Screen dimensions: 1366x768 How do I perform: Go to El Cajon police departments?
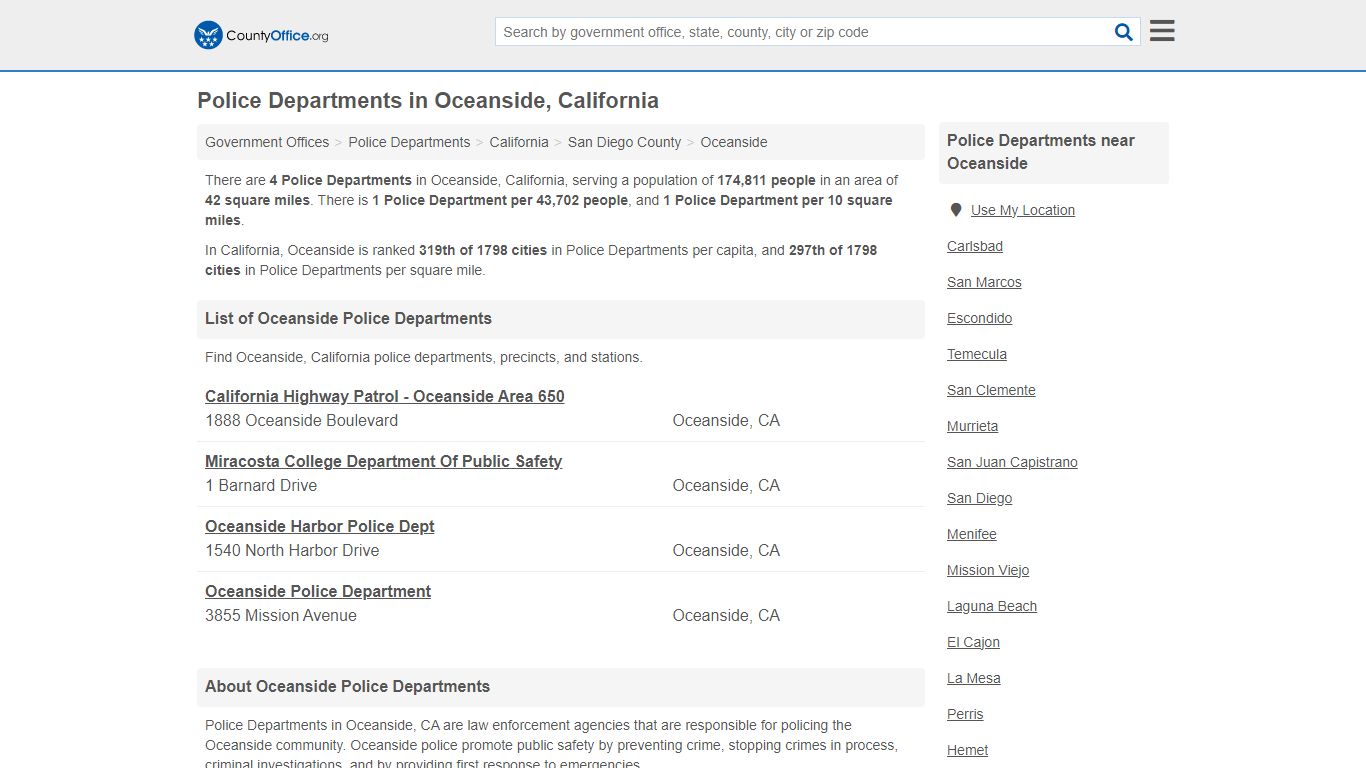974,642
